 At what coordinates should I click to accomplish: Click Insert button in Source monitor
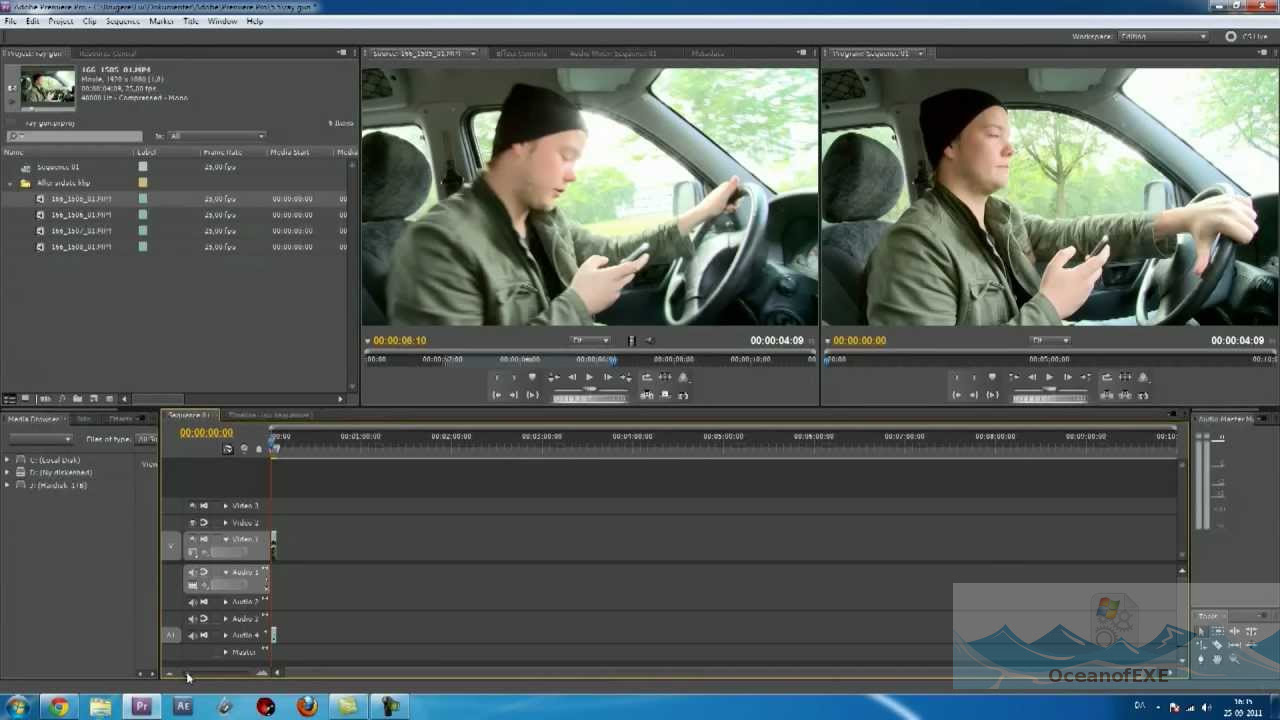coord(647,395)
